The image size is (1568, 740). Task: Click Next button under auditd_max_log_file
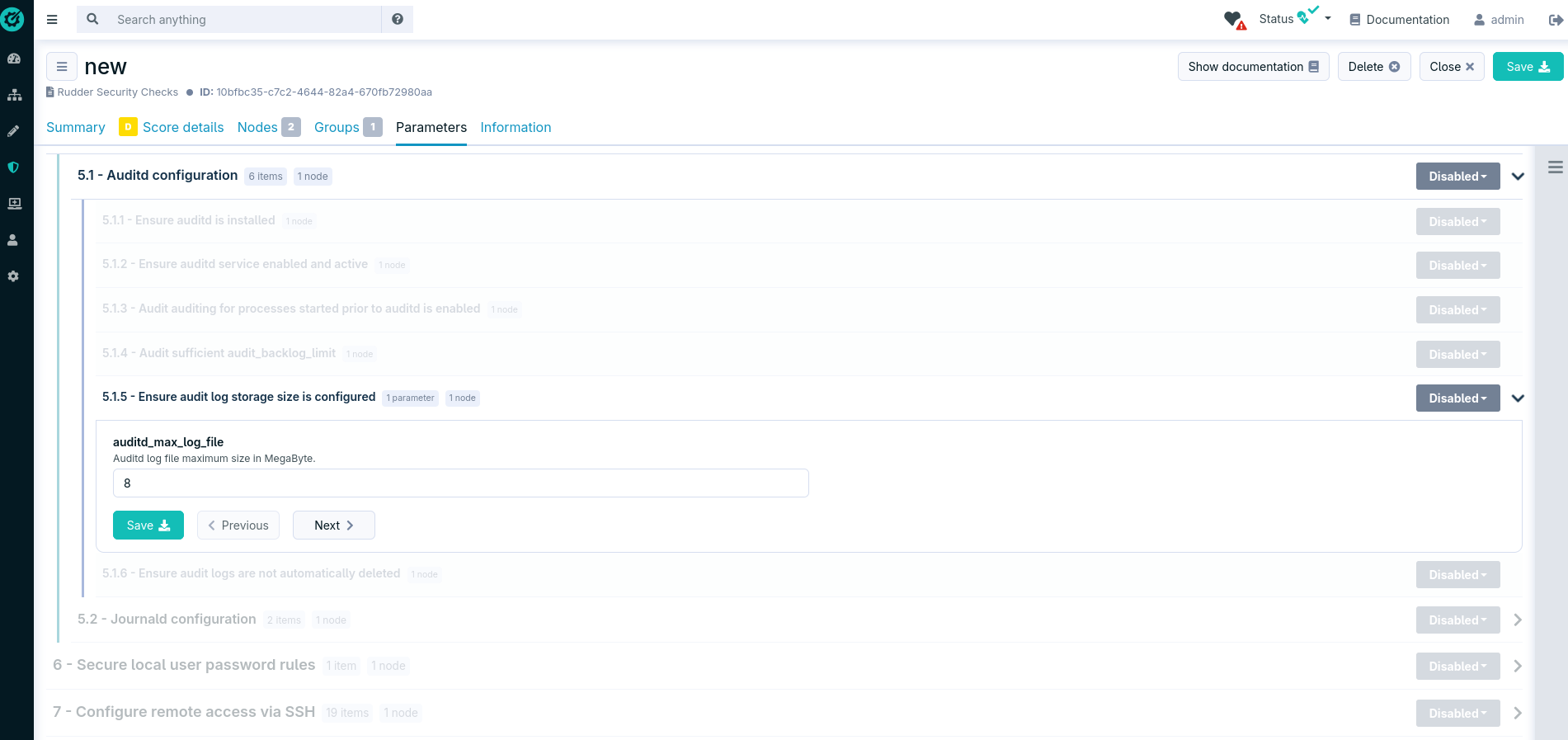[333, 526]
